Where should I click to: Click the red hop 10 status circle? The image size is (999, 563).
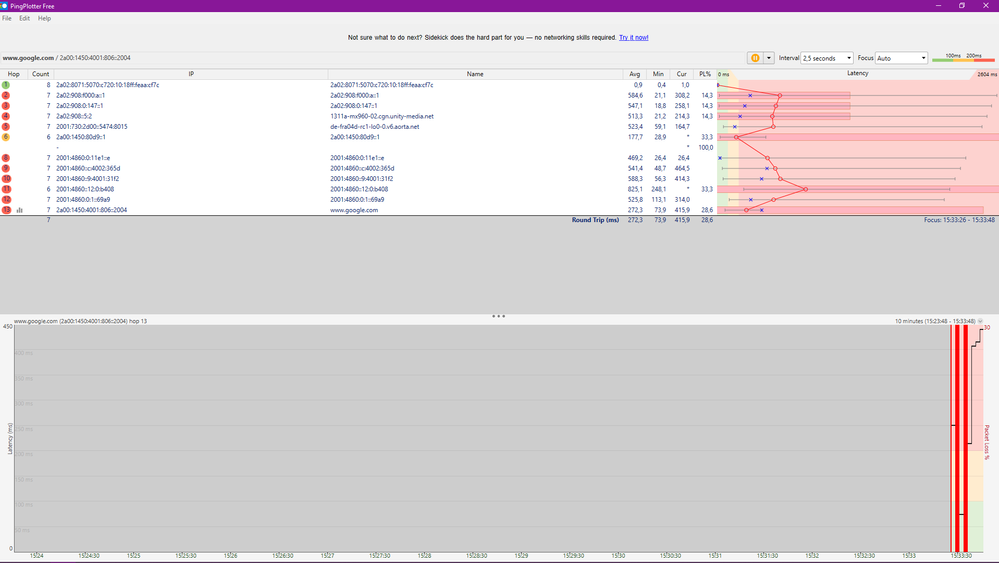pos(6,179)
